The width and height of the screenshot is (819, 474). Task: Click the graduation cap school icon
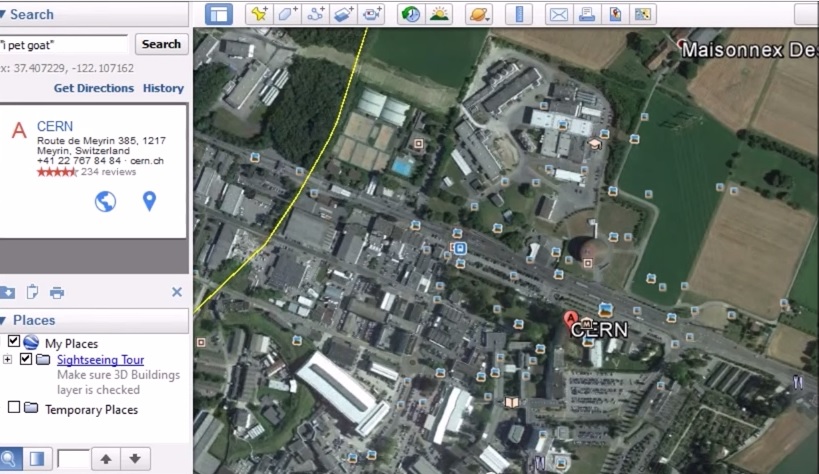[594, 143]
